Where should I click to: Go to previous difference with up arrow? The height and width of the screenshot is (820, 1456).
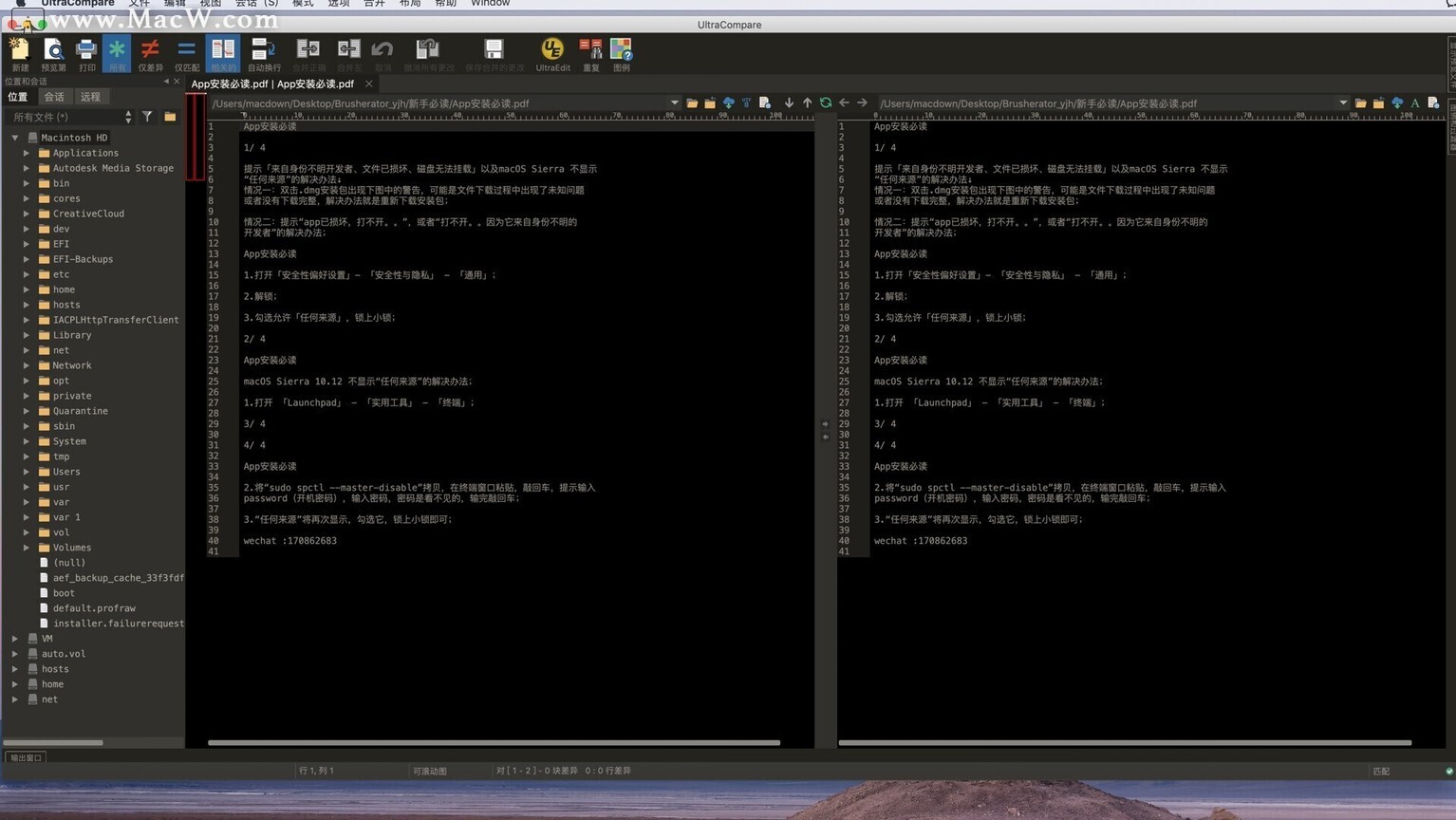(x=807, y=102)
